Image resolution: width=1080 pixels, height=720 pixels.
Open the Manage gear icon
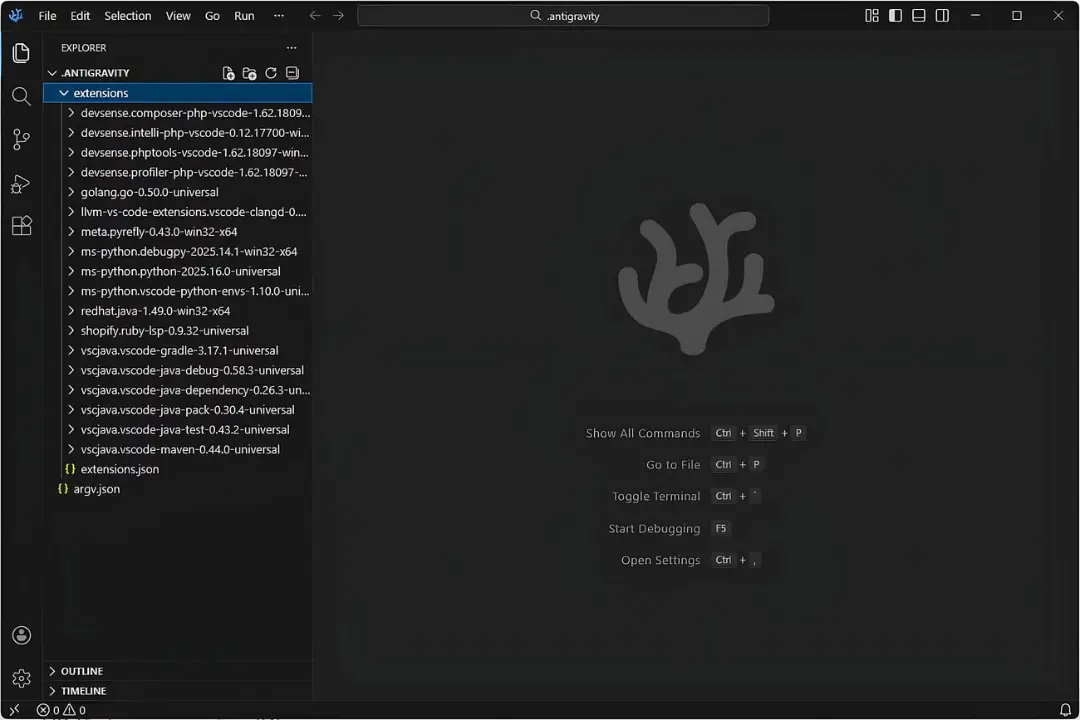point(21,679)
